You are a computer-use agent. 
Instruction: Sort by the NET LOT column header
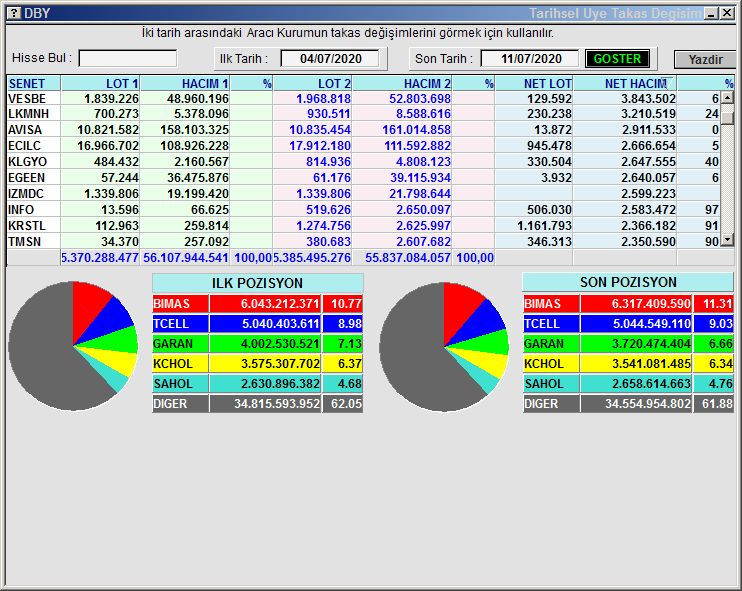(x=535, y=83)
